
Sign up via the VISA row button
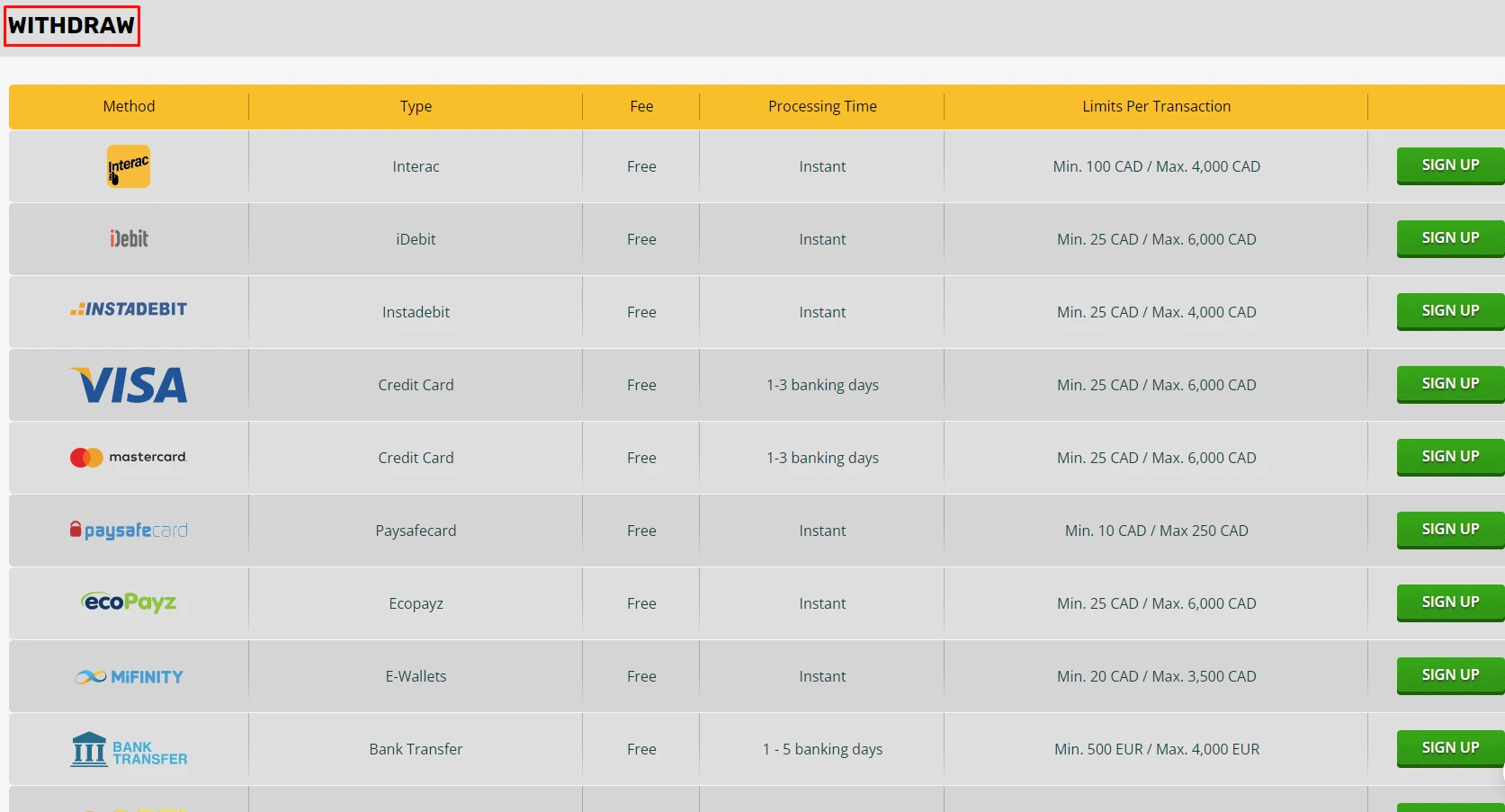tap(1450, 384)
